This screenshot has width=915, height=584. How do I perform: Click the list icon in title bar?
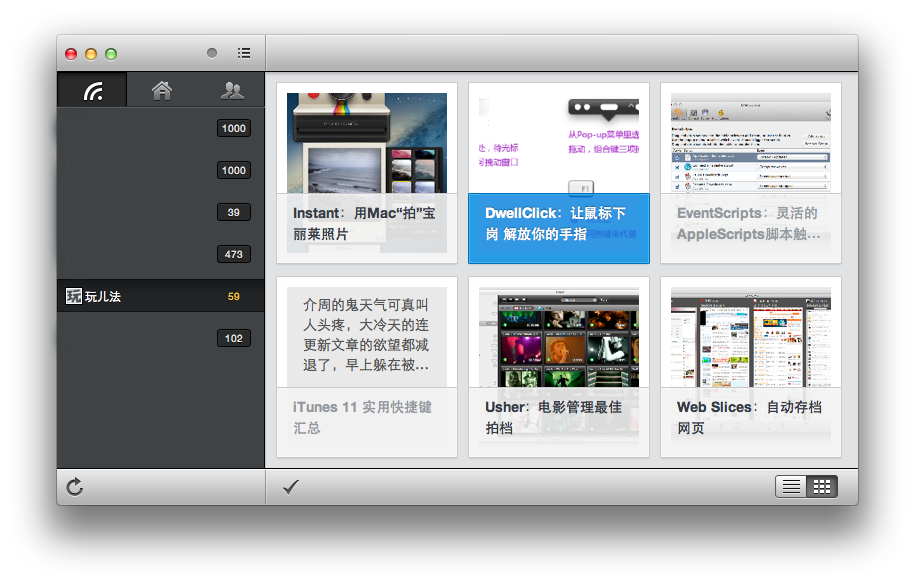(x=244, y=53)
